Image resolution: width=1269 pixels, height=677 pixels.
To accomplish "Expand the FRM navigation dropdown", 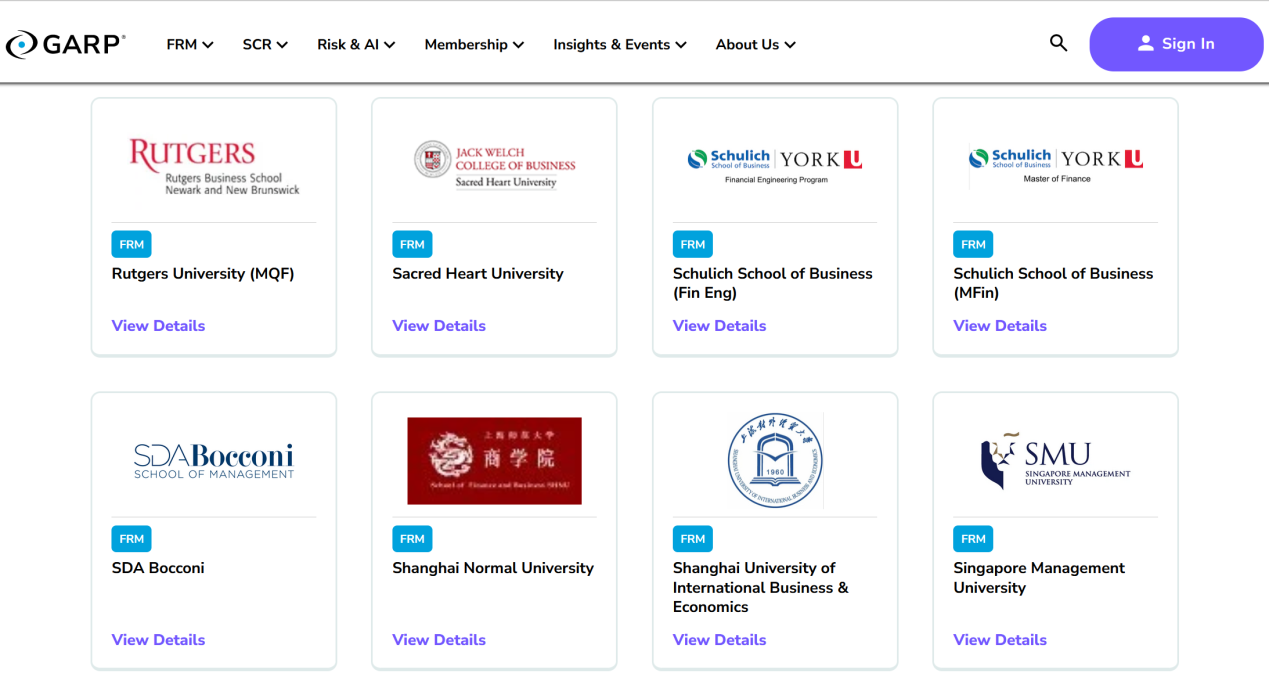I will pos(190,45).
